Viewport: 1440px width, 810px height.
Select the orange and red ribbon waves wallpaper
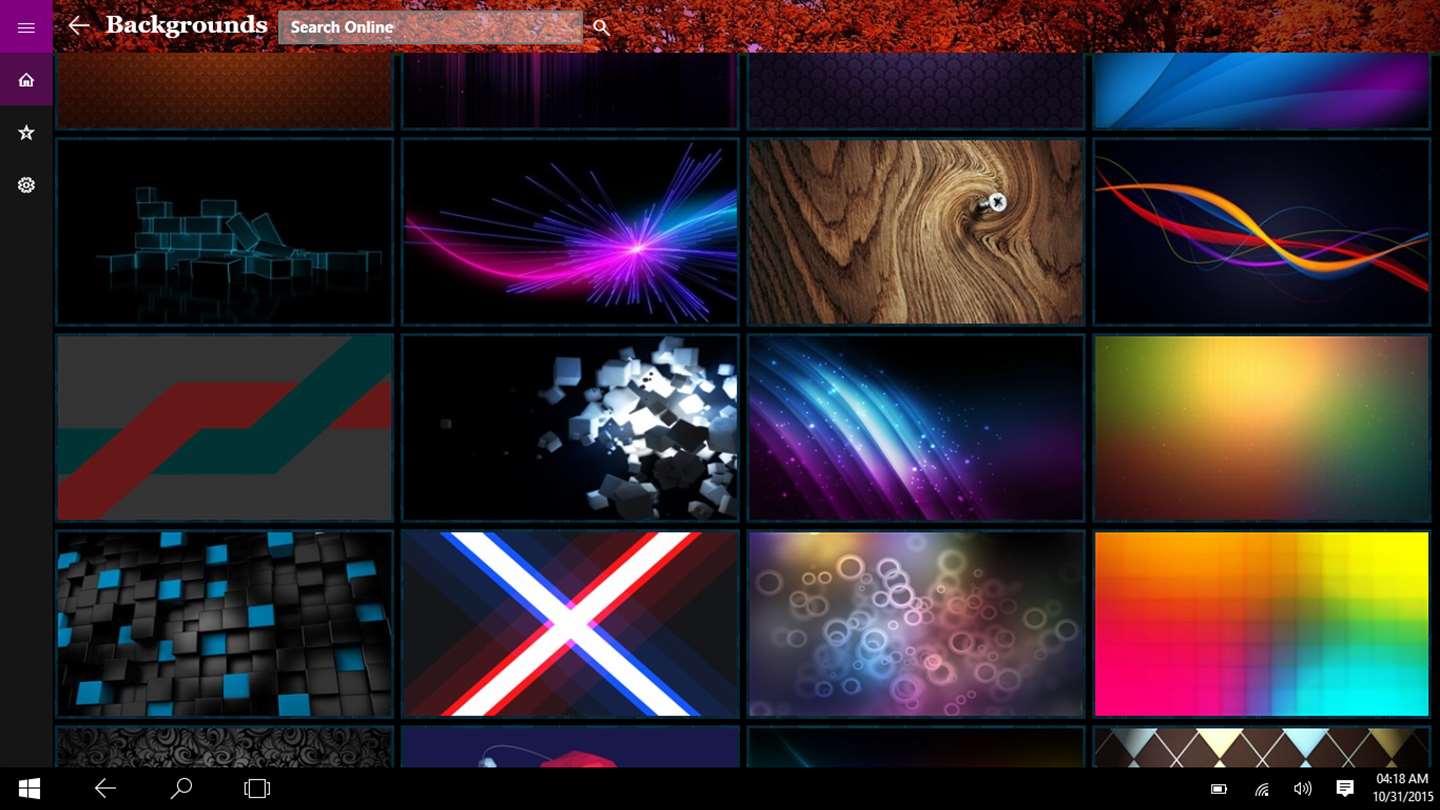1262,232
